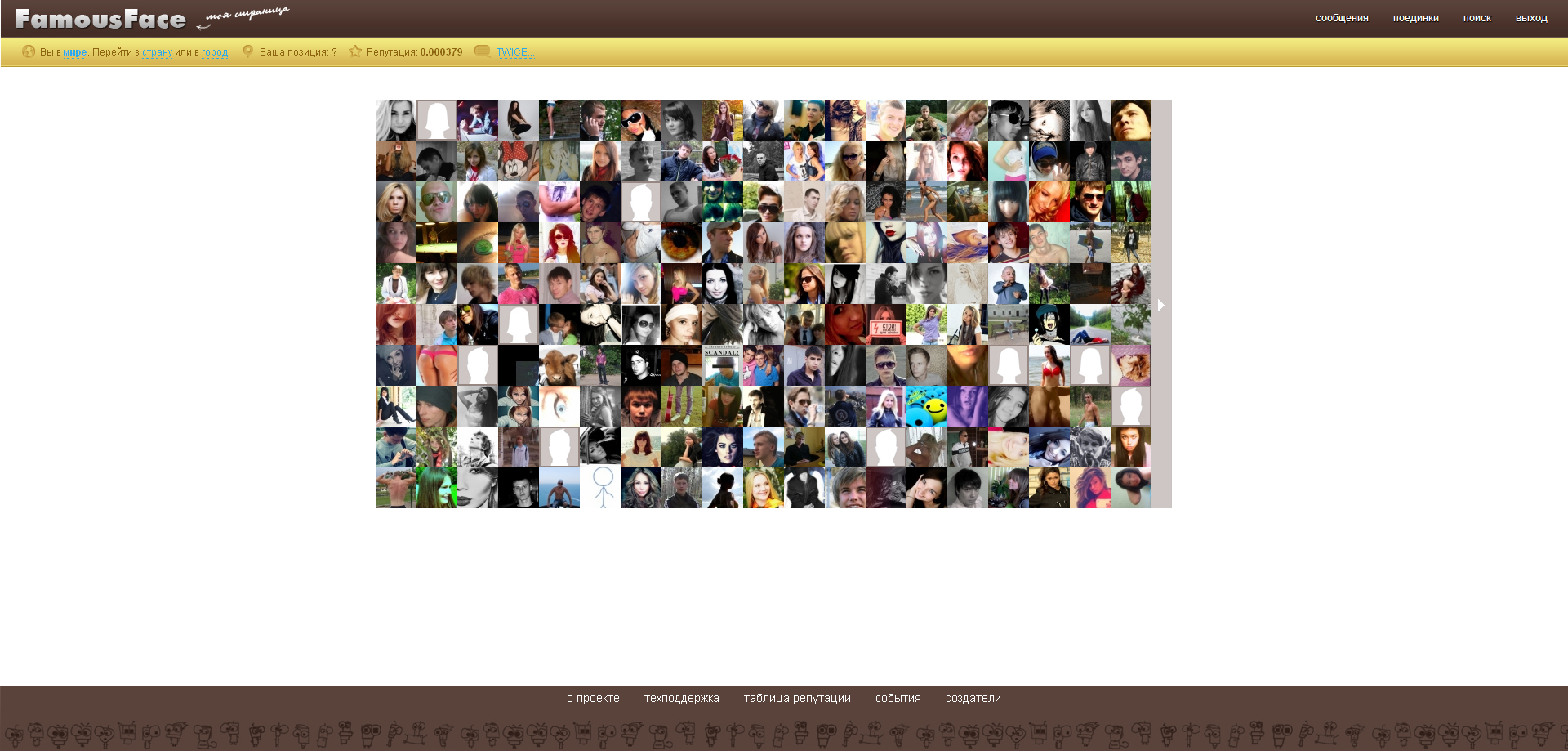The image size is (1568, 751).
Task: Click the 'Репутация: 0.000379' text
Action: click(x=414, y=52)
